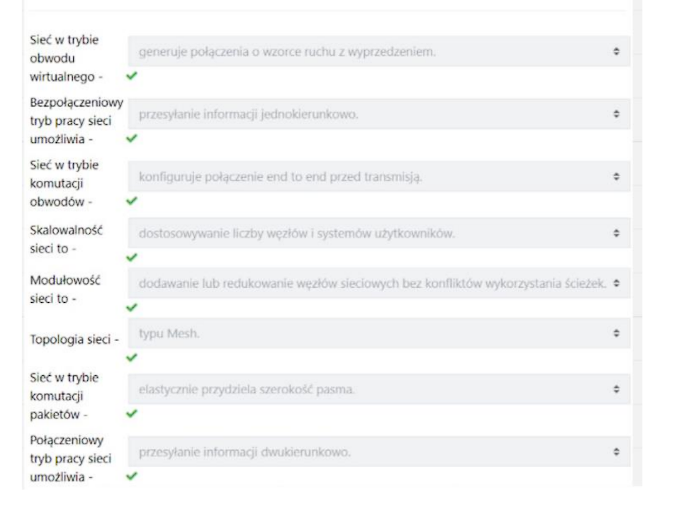Expand dropdown 'elastycznie przydziela szerokość pasma'
This screenshot has height=532, width=696.
379,387
